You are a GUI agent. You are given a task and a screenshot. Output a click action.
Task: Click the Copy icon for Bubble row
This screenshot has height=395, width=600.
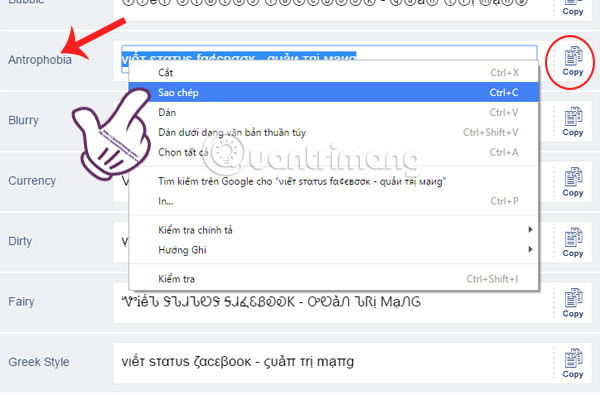[x=573, y=8]
